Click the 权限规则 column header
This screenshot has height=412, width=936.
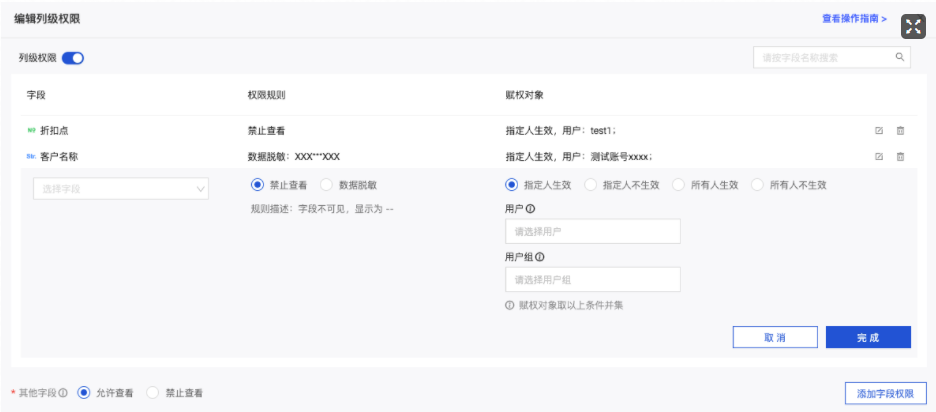(266, 95)
